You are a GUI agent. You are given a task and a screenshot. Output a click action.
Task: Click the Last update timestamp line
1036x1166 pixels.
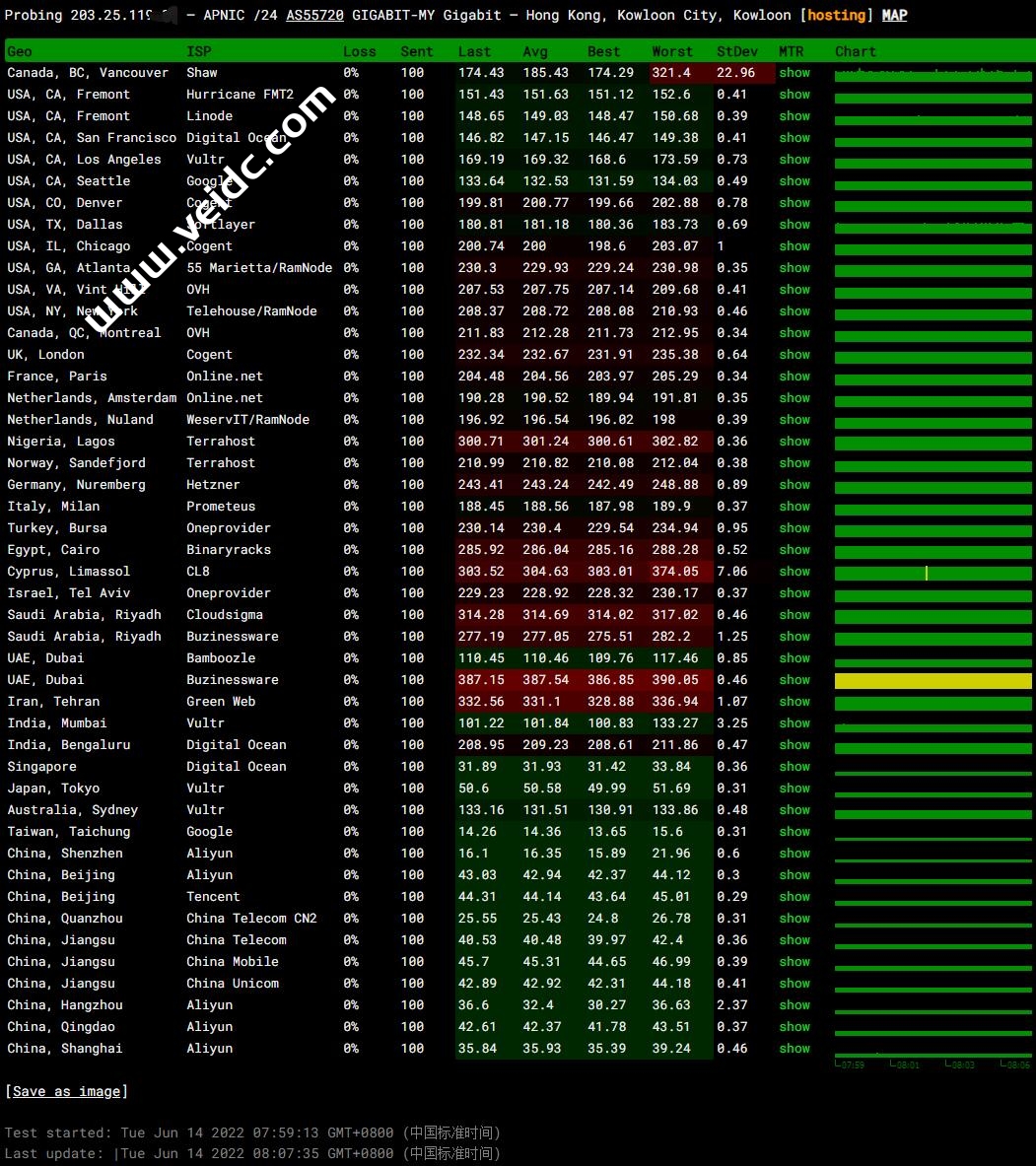tap(253, 1153)
